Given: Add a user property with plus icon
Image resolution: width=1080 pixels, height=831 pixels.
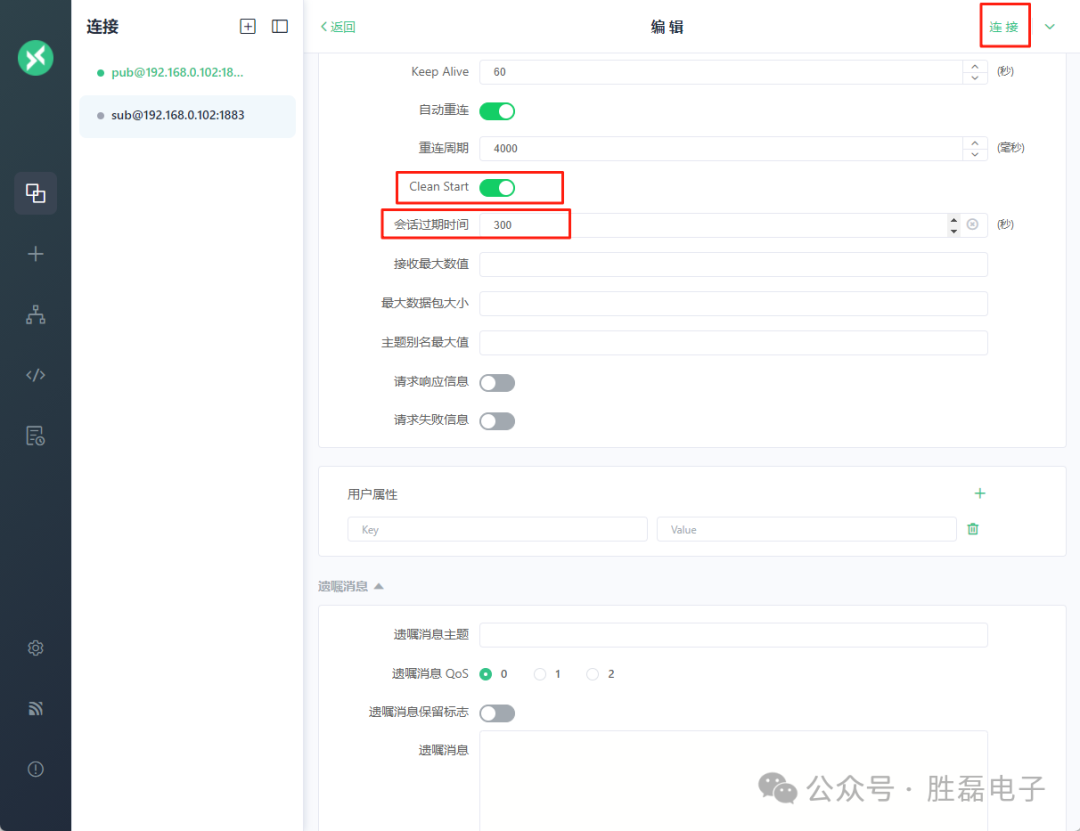Looking at the screenshot, I should click(979, 493).
